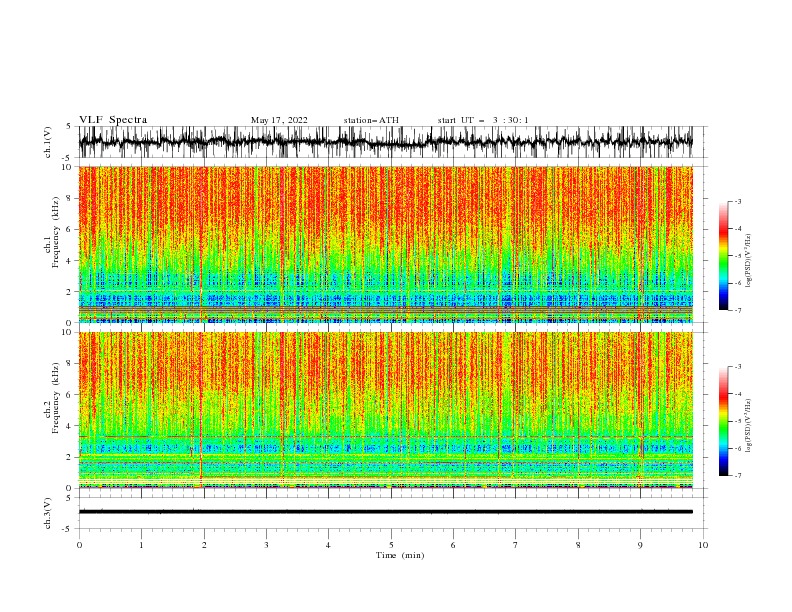Click the '8' kHz tick on ch.1 spectrogram

(x=69, y=198)
